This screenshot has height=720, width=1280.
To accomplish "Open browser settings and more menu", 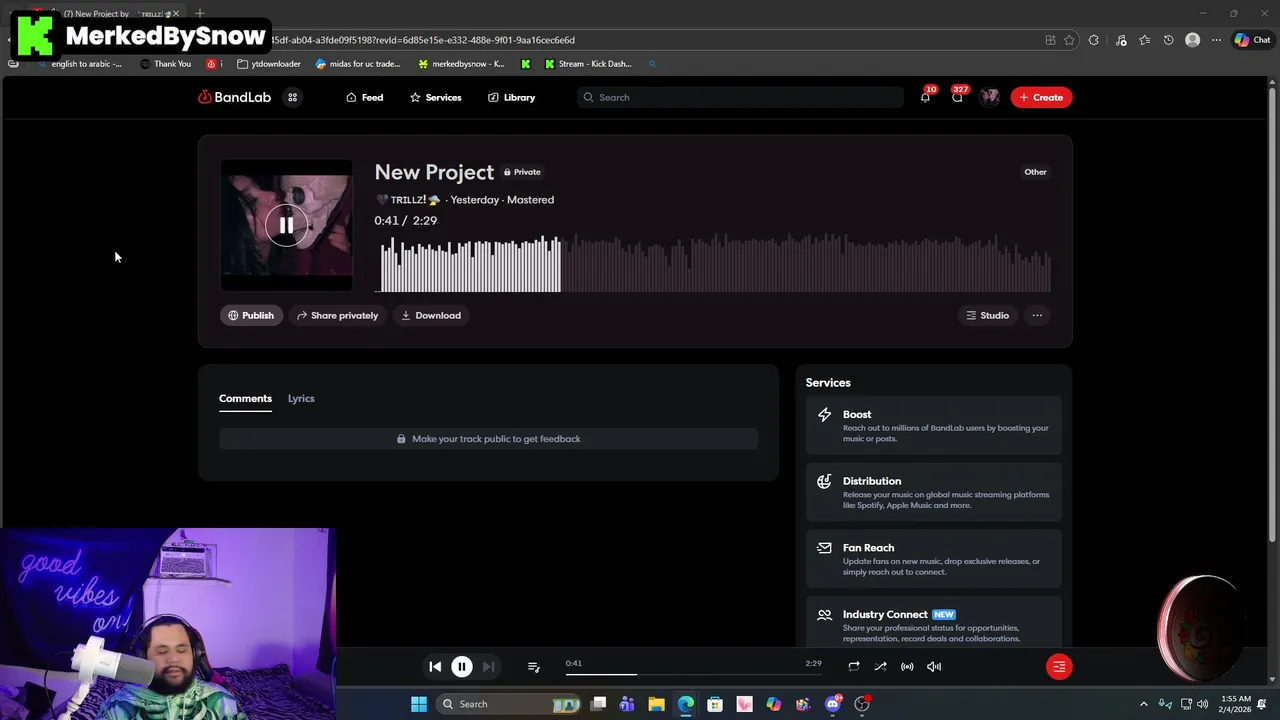I will pos(1216,40).
